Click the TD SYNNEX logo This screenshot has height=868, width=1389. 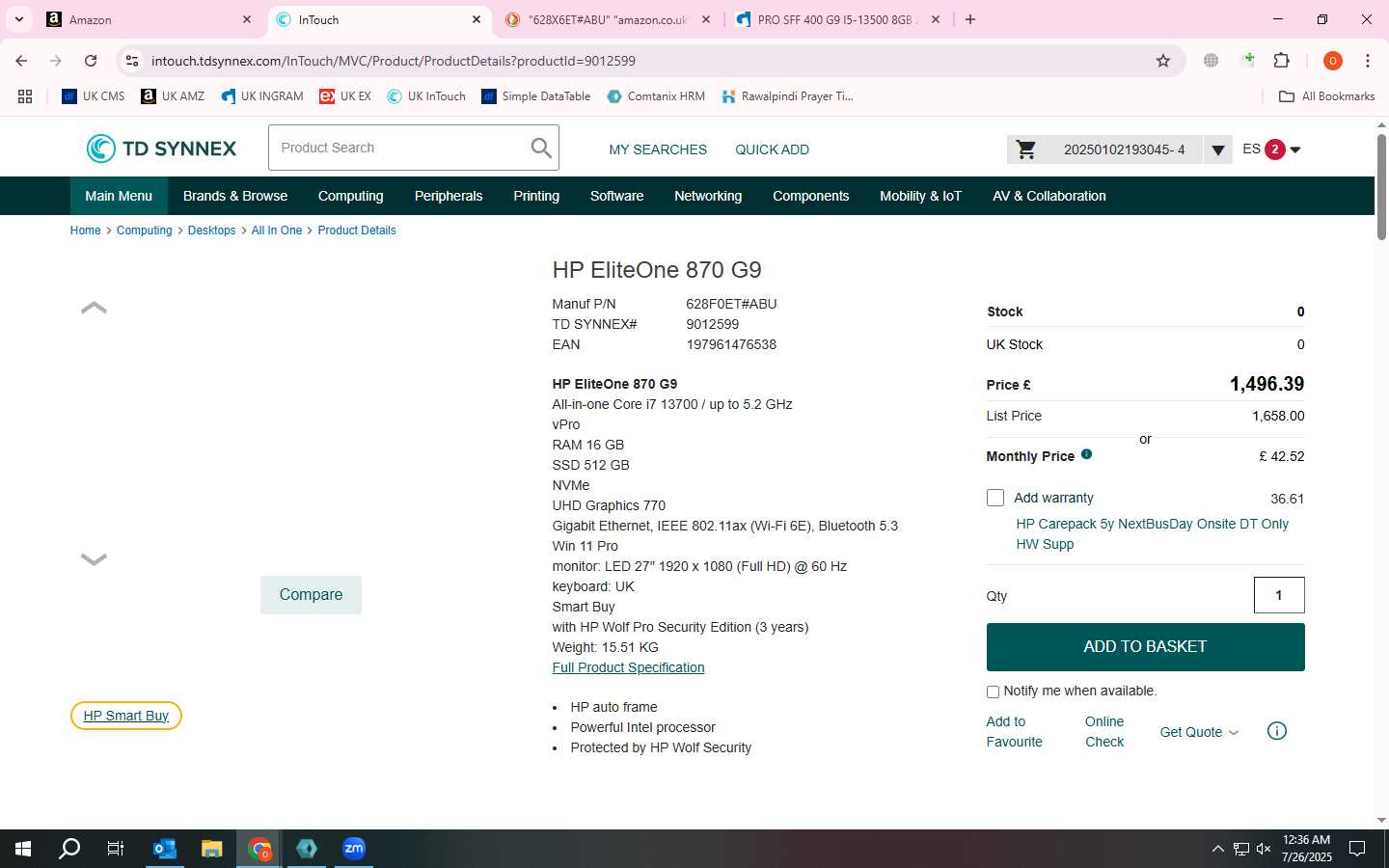pyautogui.click(x=161, y=149)
